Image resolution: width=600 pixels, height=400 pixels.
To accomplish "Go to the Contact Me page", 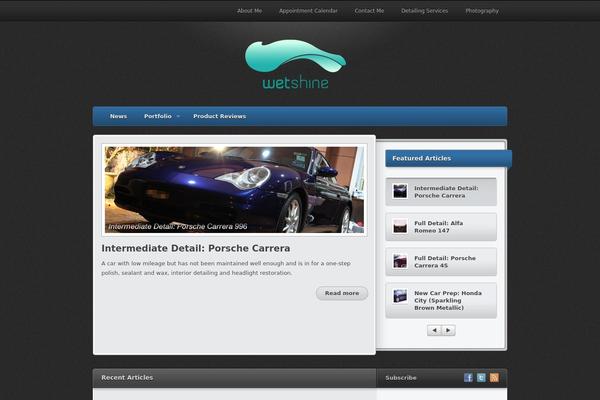I will pos(369,11).
